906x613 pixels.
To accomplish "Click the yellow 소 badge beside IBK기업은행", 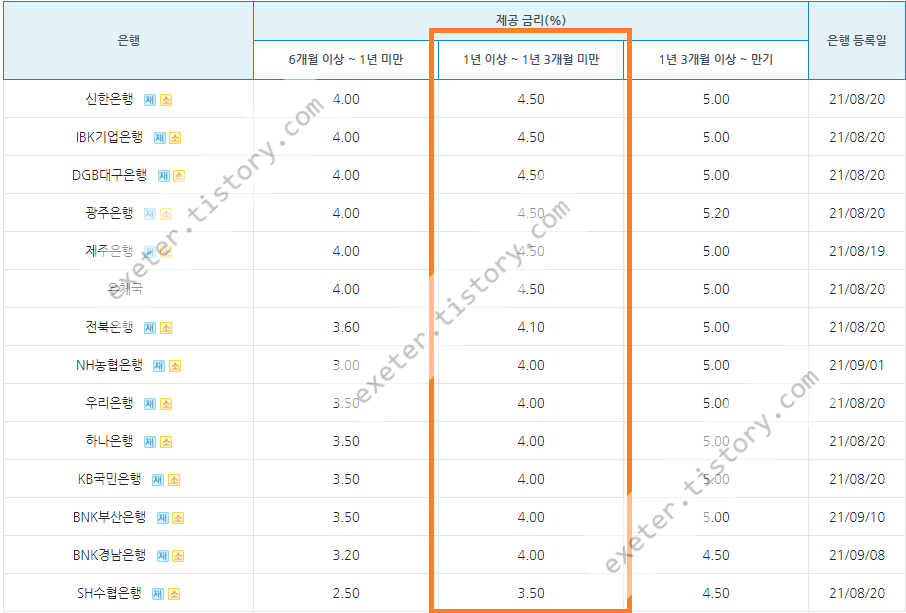I will (175, 138).
